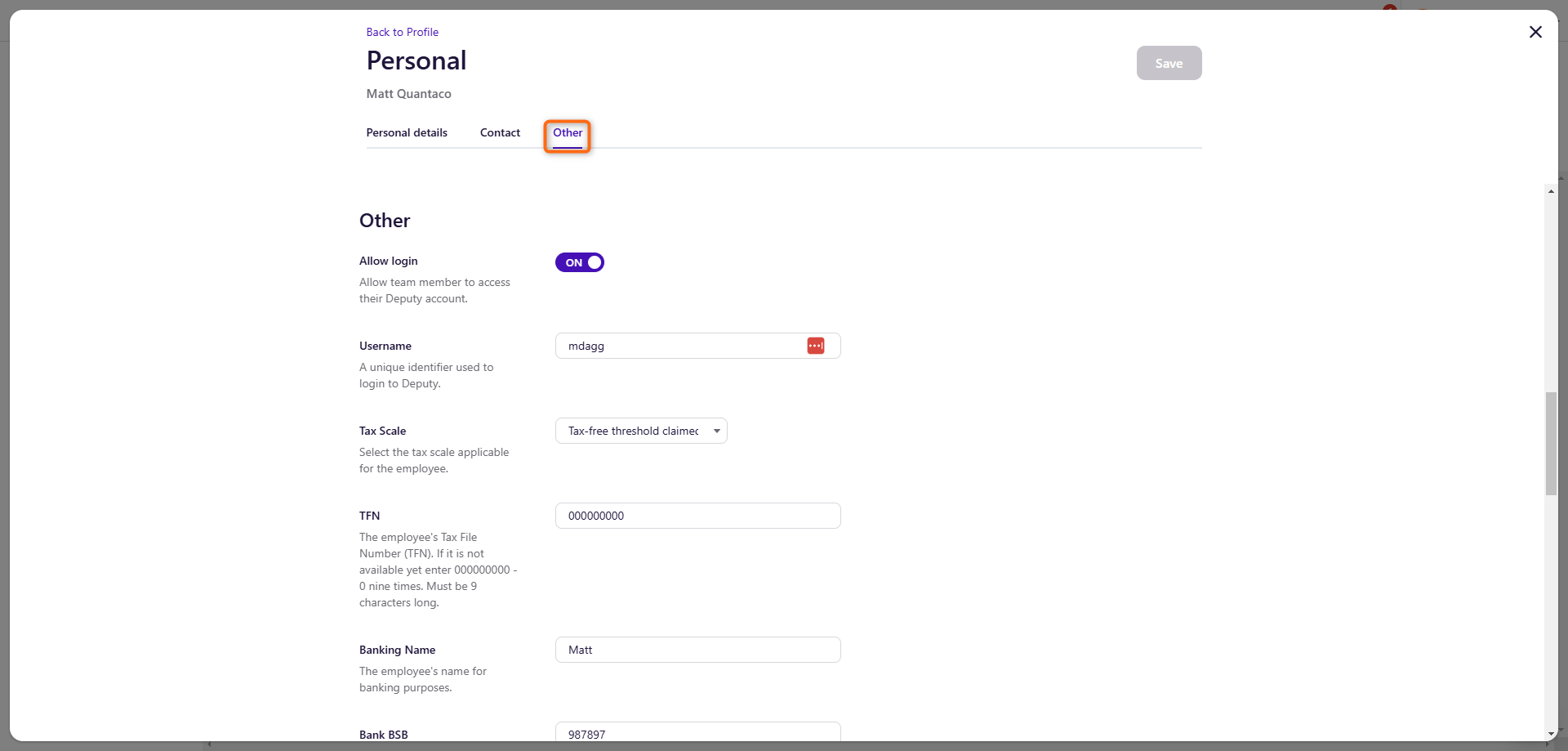Click the scrollbar down arrow
1568x751 pixels.
click(1551, 734)
